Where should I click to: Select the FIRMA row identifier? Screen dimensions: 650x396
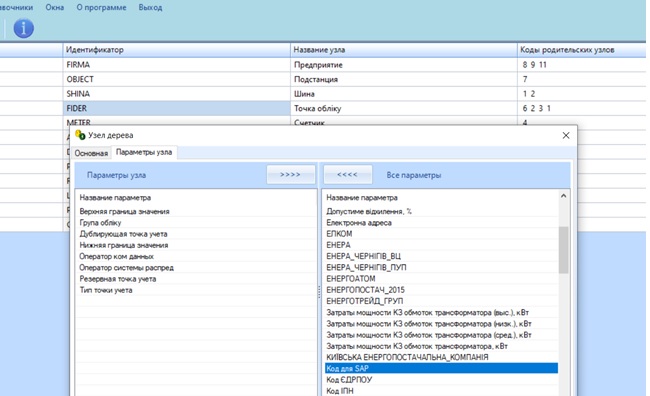click(177, 65)
